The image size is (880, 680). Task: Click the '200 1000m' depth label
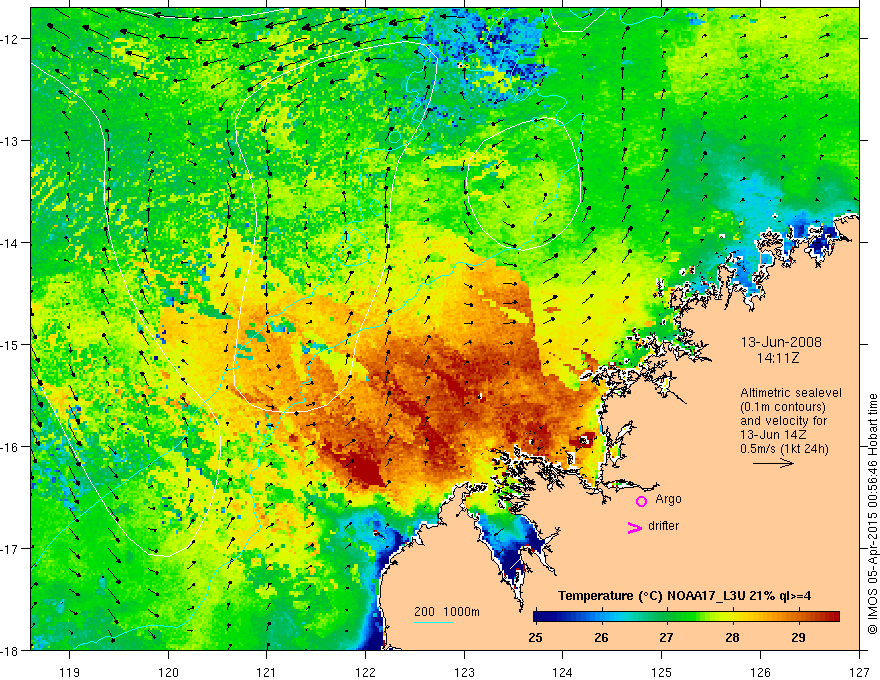click(x=447, y=612)
